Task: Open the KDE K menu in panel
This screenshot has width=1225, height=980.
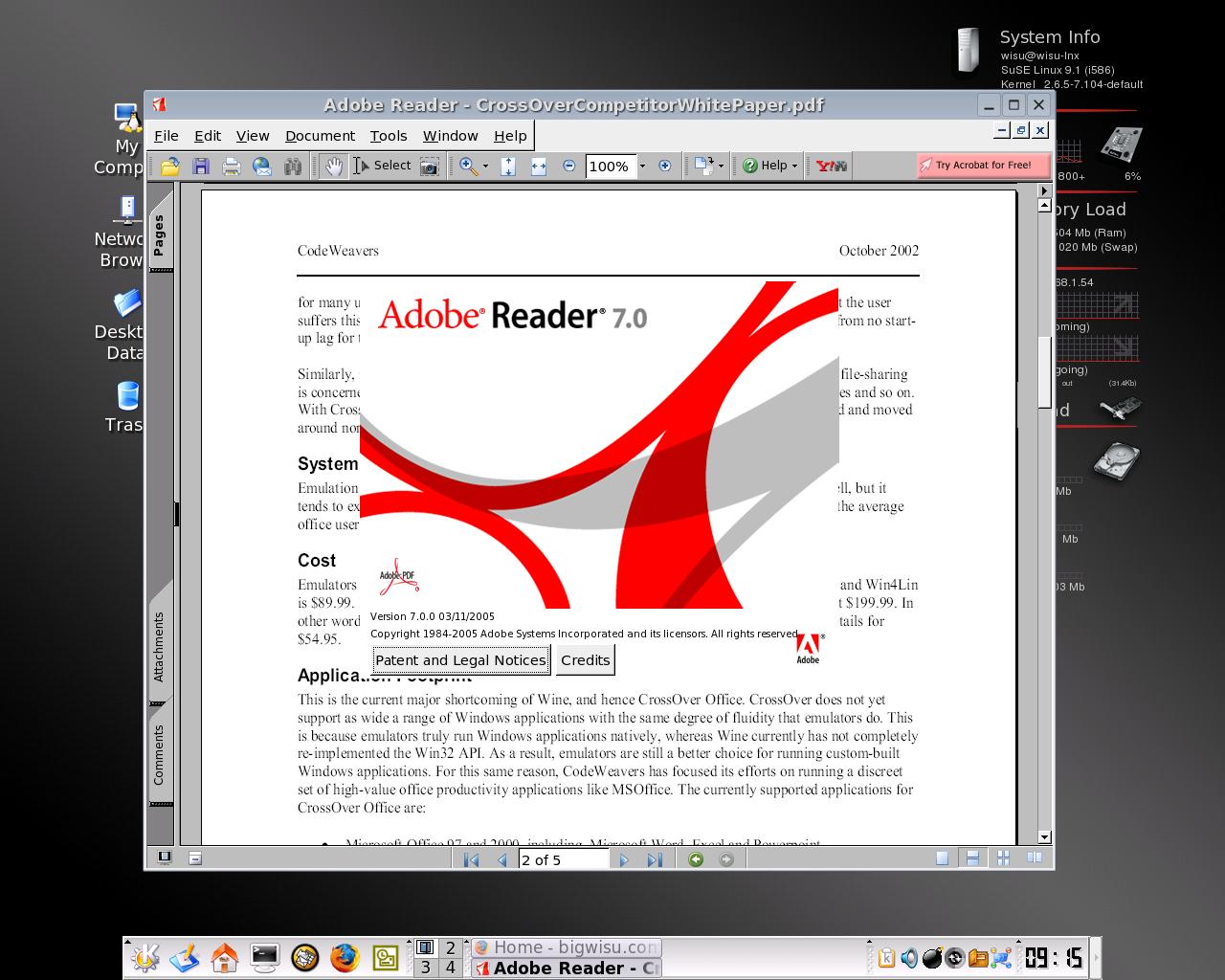Action: (145, 957)
